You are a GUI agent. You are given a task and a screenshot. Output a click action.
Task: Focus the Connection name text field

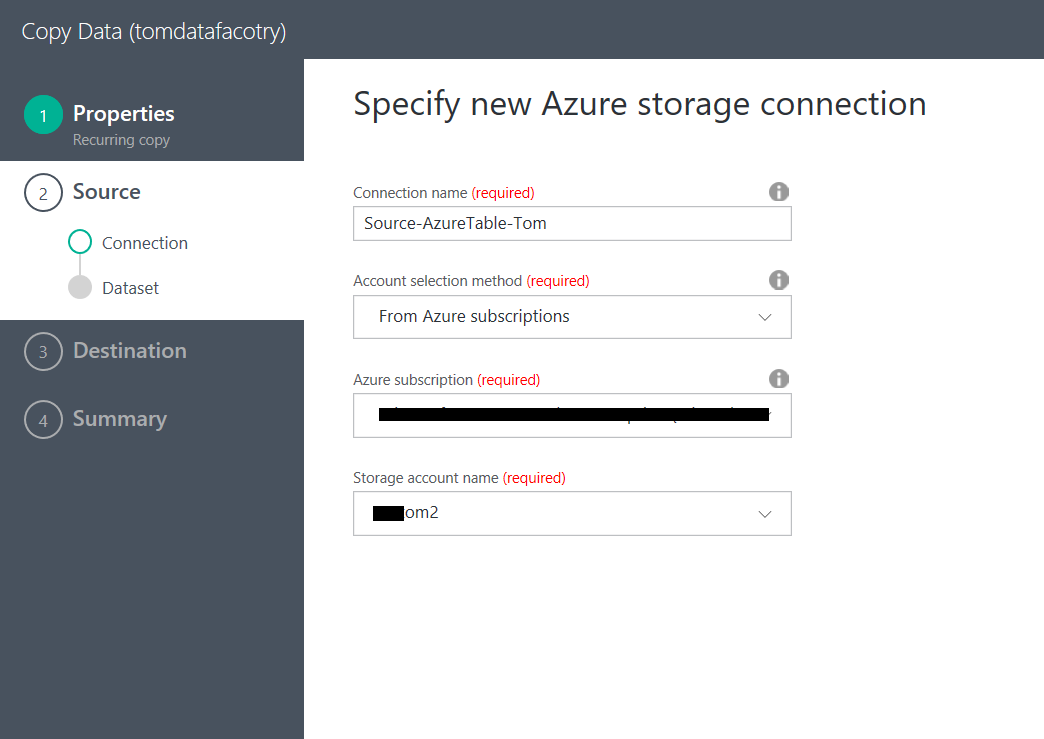pyautogui.click(x=572, y=224)
